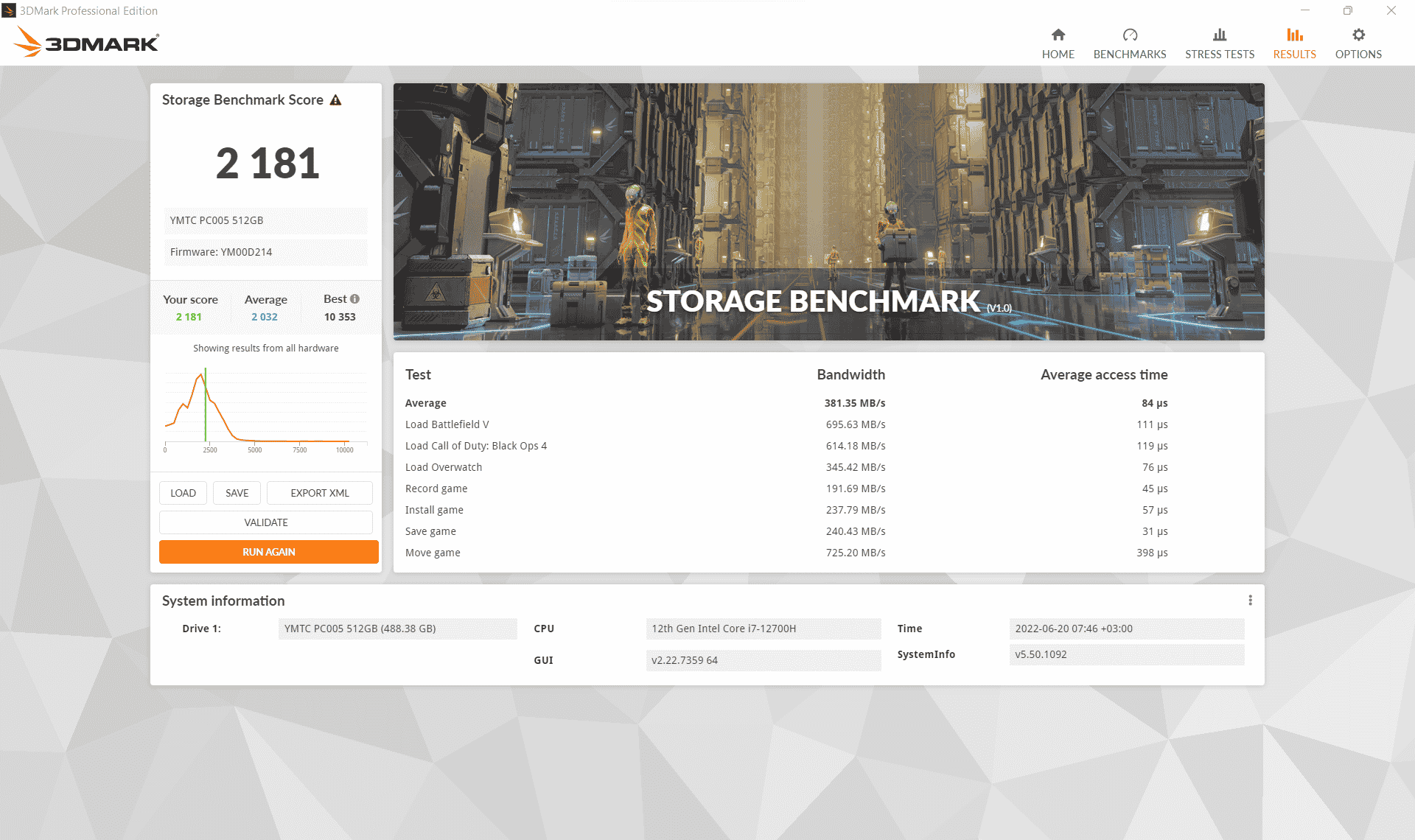This screenshot has width=1415, height=840.
Task: Click the EXPORT XML button
Action: [319, 493]
